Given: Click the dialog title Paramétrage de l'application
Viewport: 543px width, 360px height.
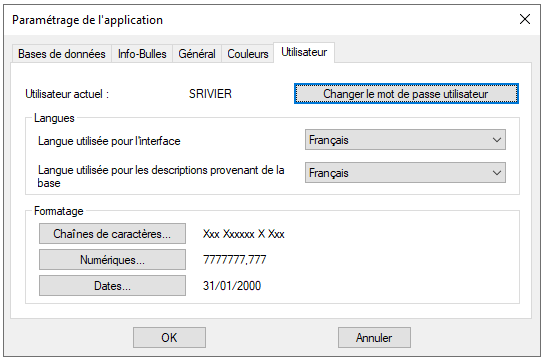Looking at the screenshot, I should click(x=87, y=20).
